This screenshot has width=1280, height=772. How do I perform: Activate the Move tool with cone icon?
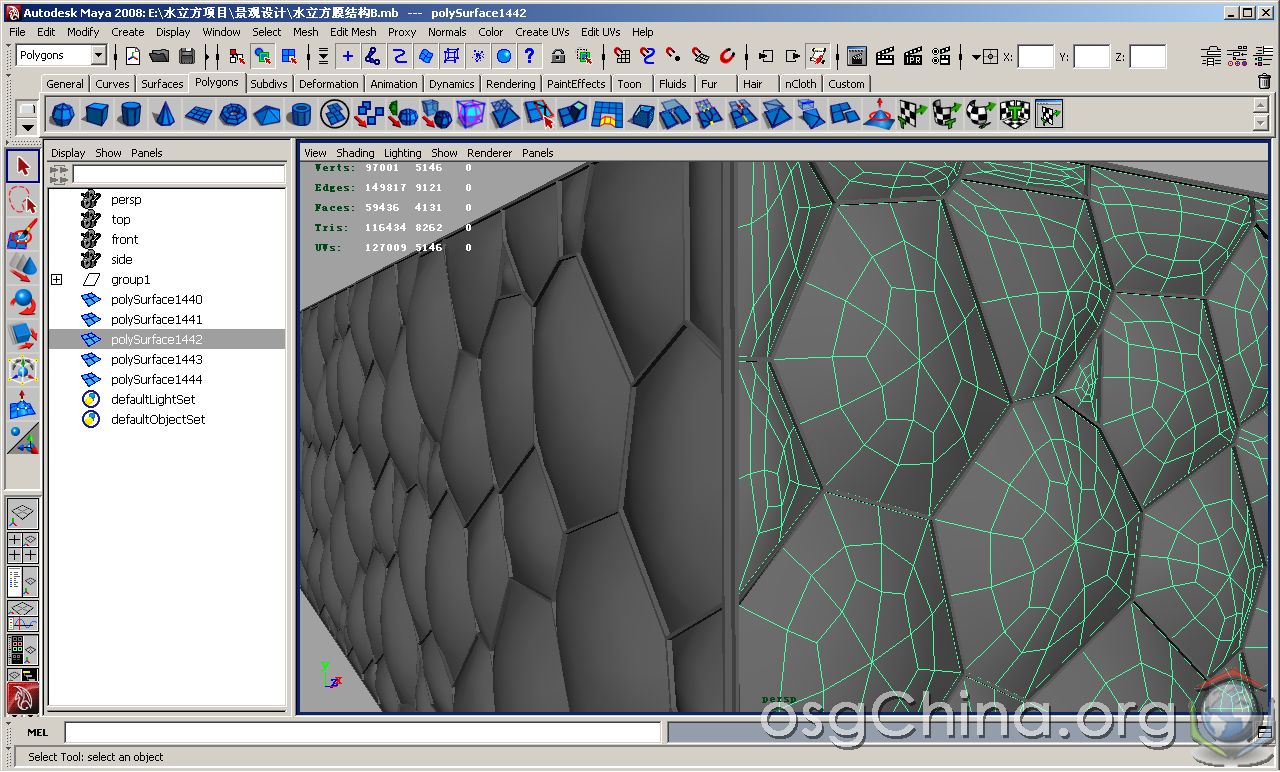(23, 269)
